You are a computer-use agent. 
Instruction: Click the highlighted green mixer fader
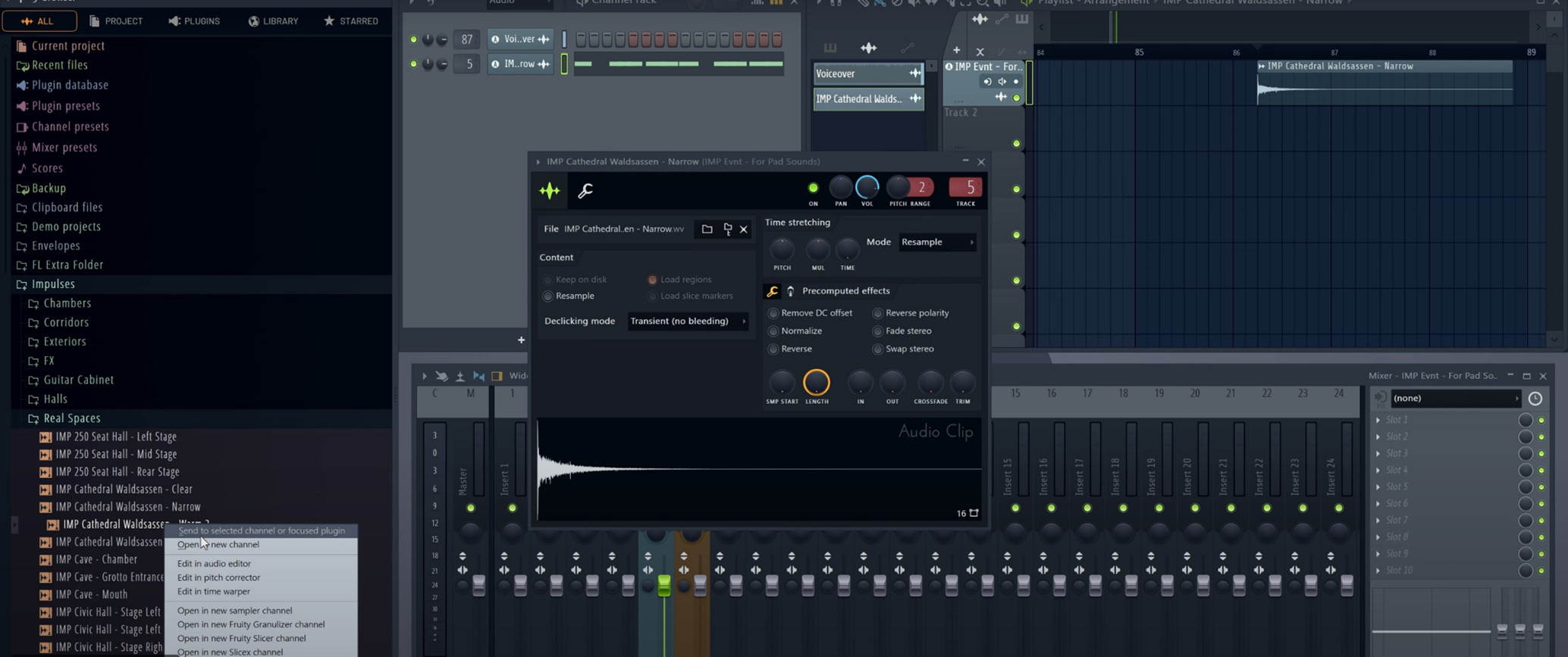[x=664, y=585]
